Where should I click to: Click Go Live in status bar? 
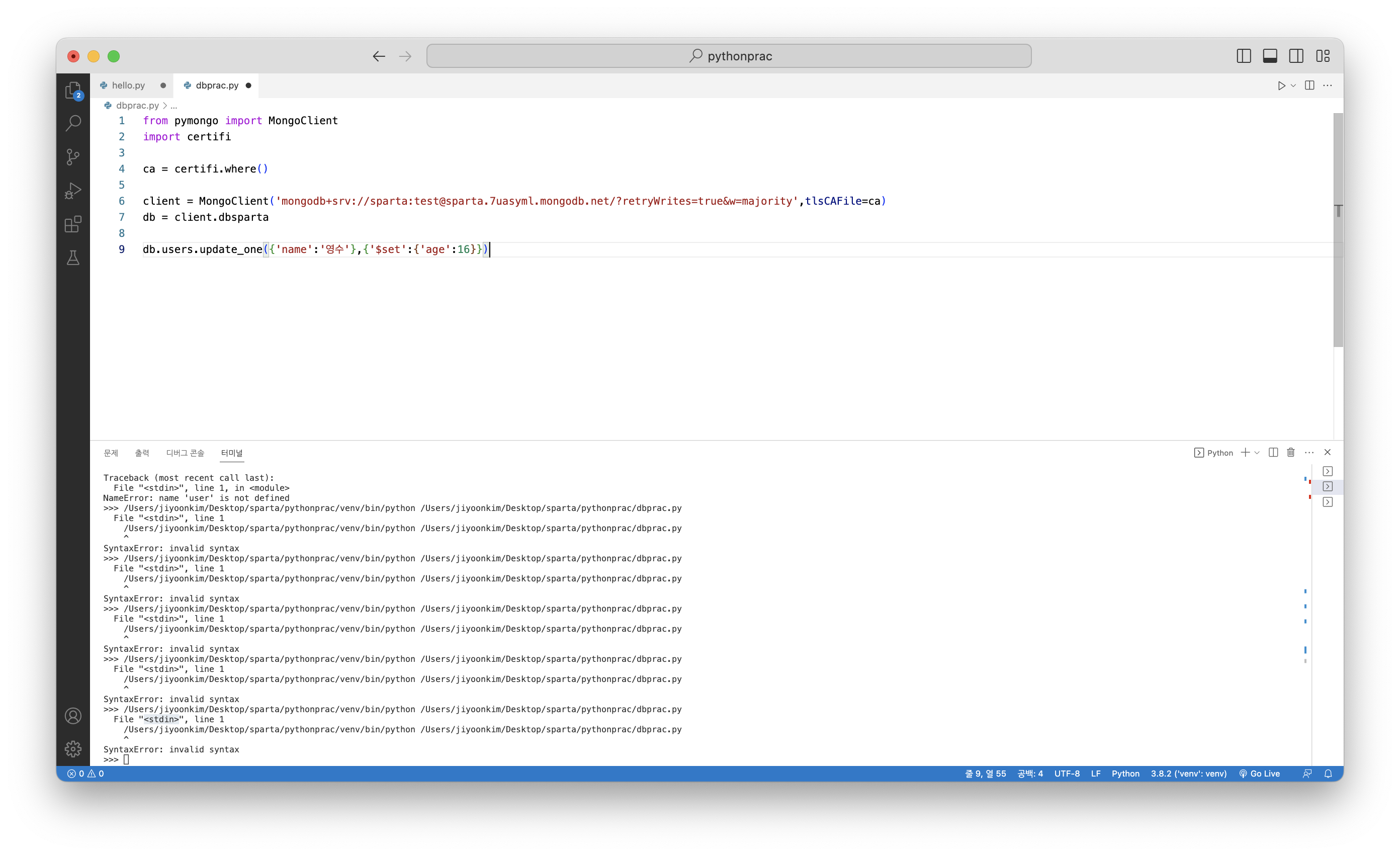(1259, 774)
